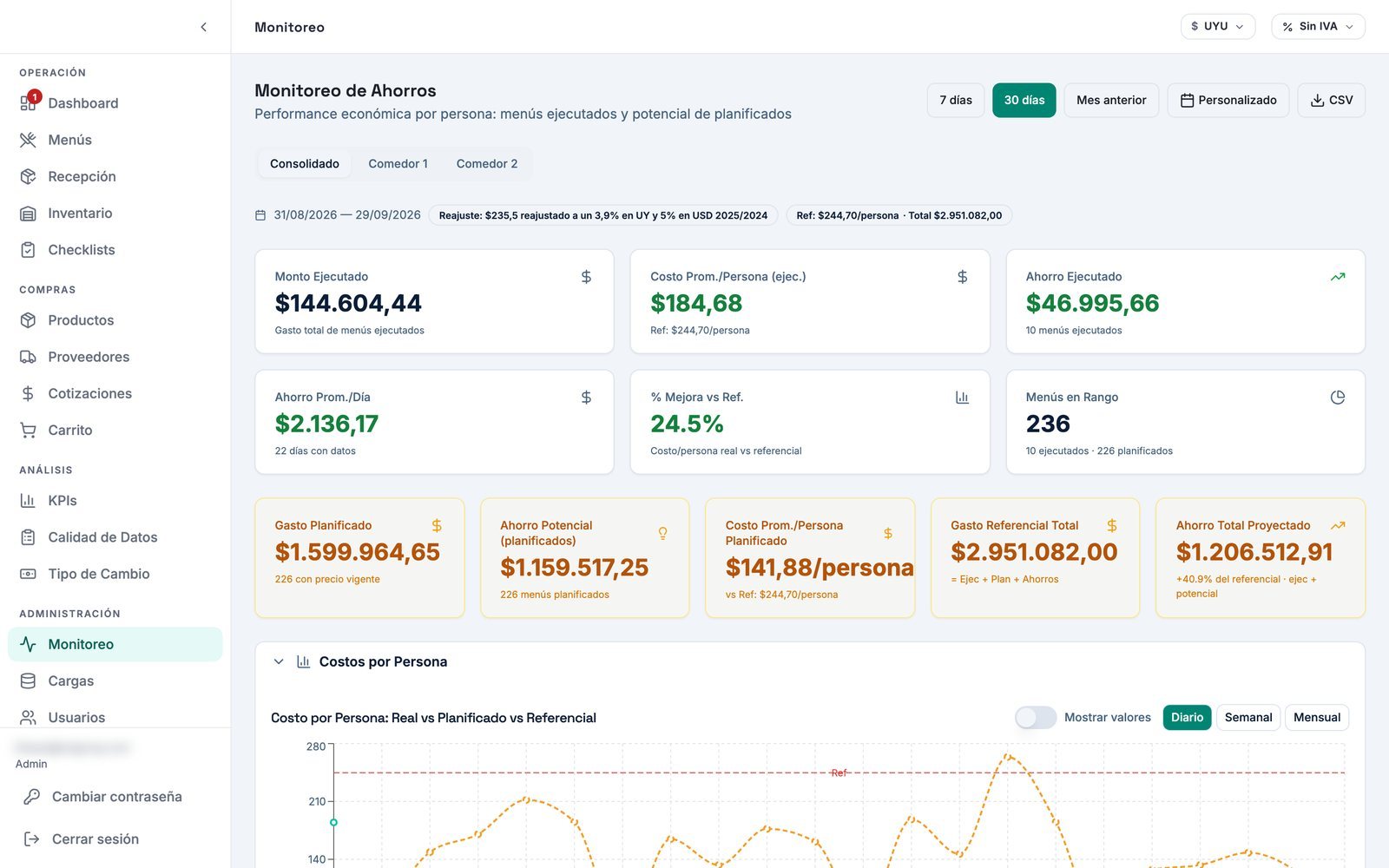Open KPIs bar chart icon
Screen dimensions: 1389x868
(28, 501)
